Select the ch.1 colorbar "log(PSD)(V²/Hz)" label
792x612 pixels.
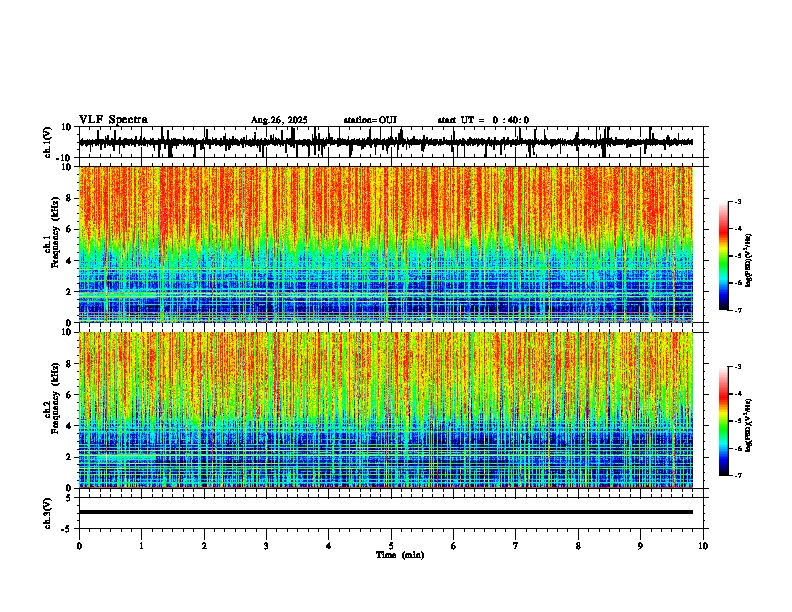tap(748, 261)
